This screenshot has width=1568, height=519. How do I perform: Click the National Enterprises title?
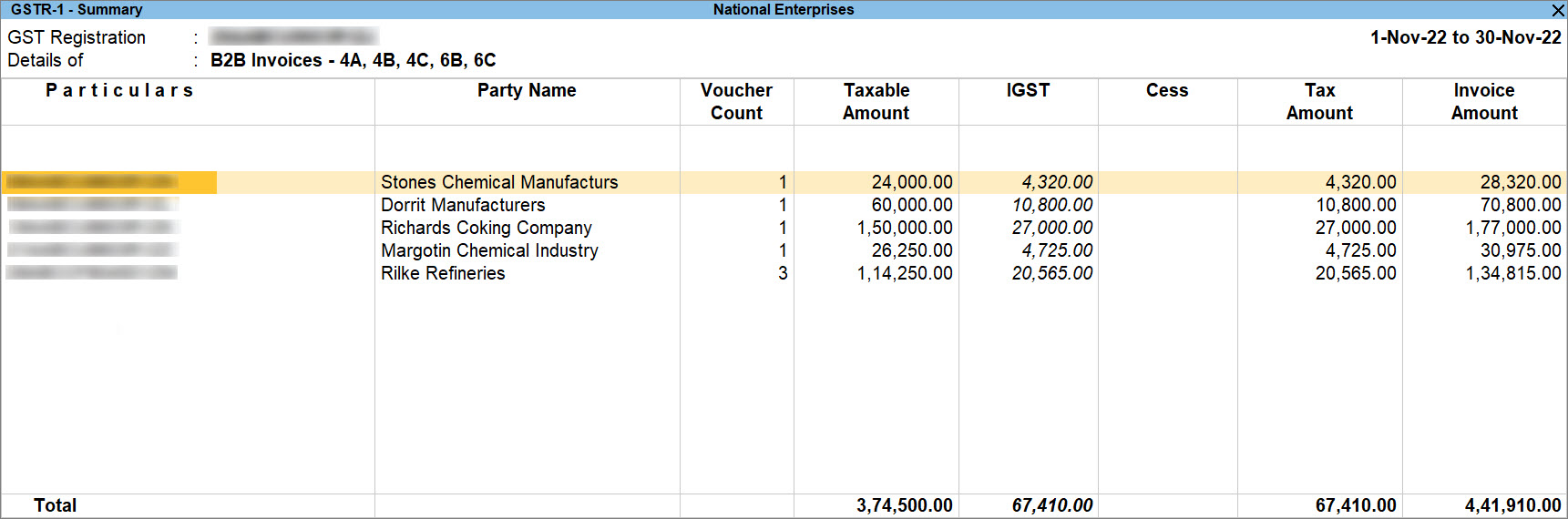pyautogui.click(x=784, y=9)
